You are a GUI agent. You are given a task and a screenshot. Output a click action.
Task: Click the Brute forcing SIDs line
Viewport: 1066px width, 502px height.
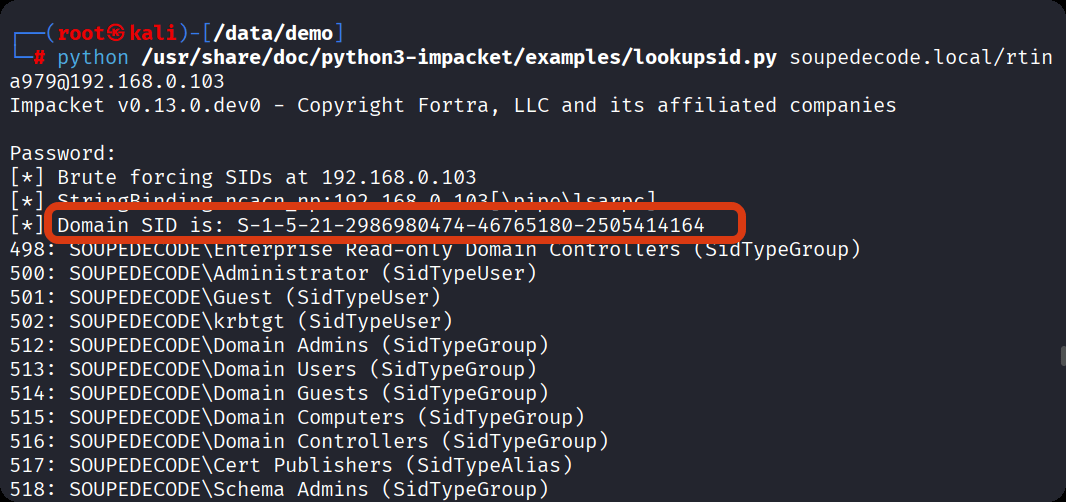point(243,177)
